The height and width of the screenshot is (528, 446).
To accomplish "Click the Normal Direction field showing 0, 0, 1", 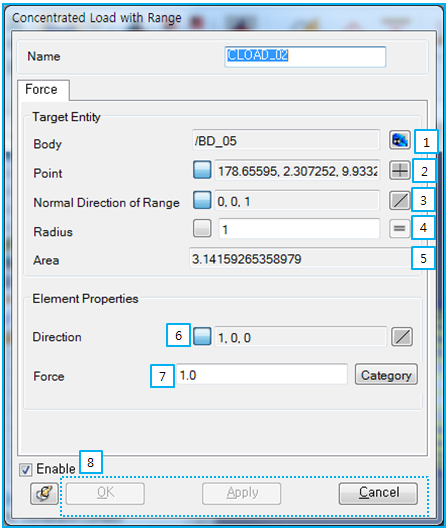I will 297,201.
